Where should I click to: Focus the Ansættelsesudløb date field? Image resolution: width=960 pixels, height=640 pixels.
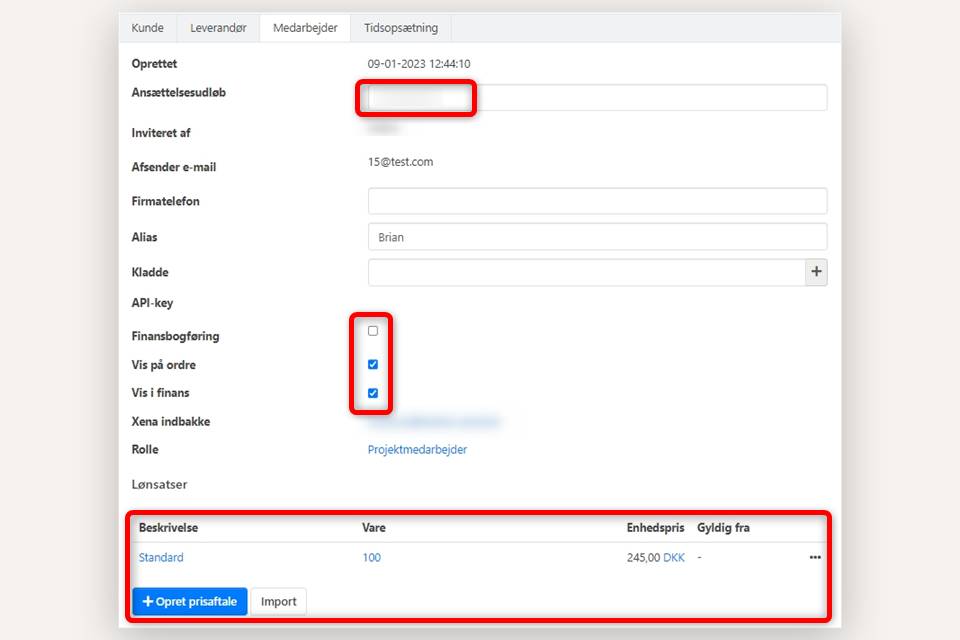(597, 98)
